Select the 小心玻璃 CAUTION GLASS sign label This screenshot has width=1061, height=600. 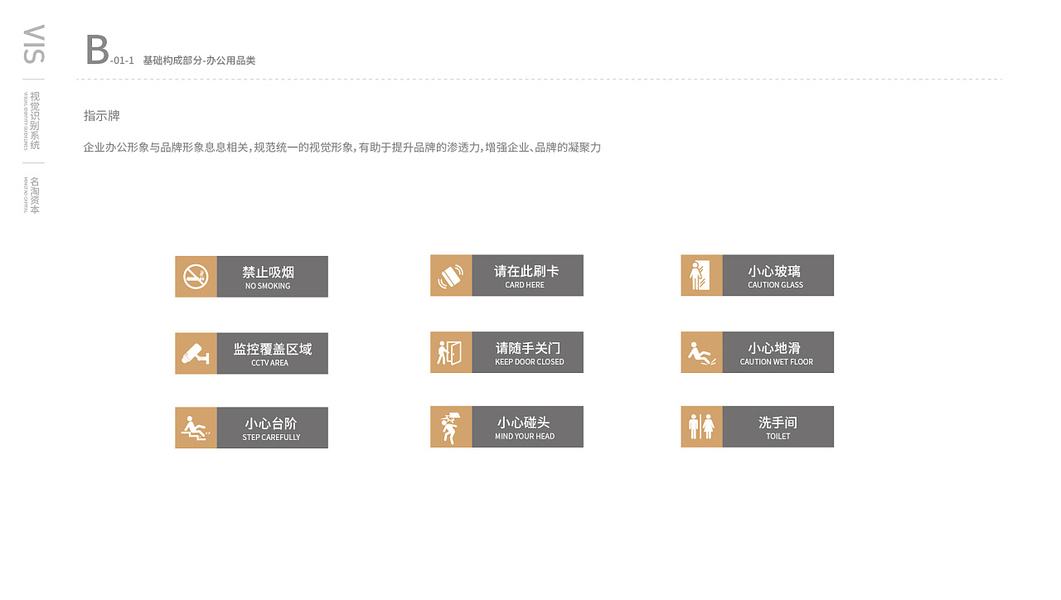pyautogui.click(x=777, y=275)
